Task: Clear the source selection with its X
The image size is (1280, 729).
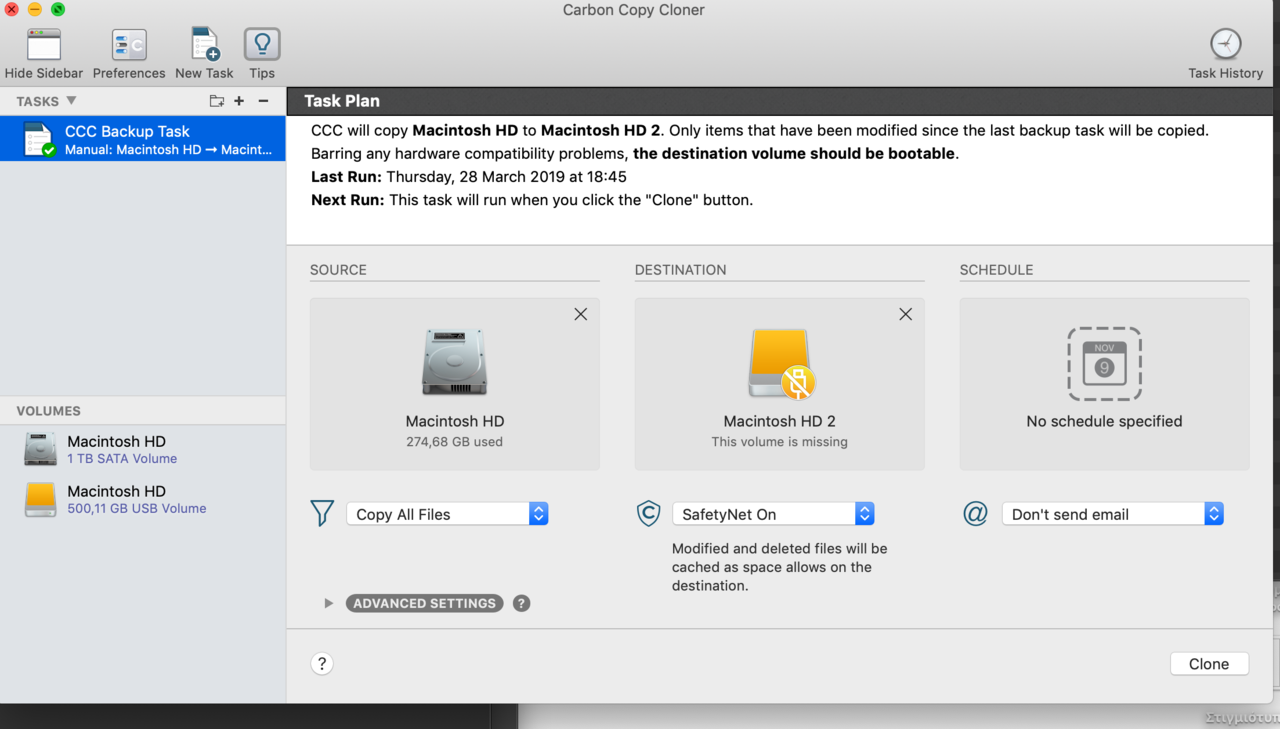Action: pos(580,314)
